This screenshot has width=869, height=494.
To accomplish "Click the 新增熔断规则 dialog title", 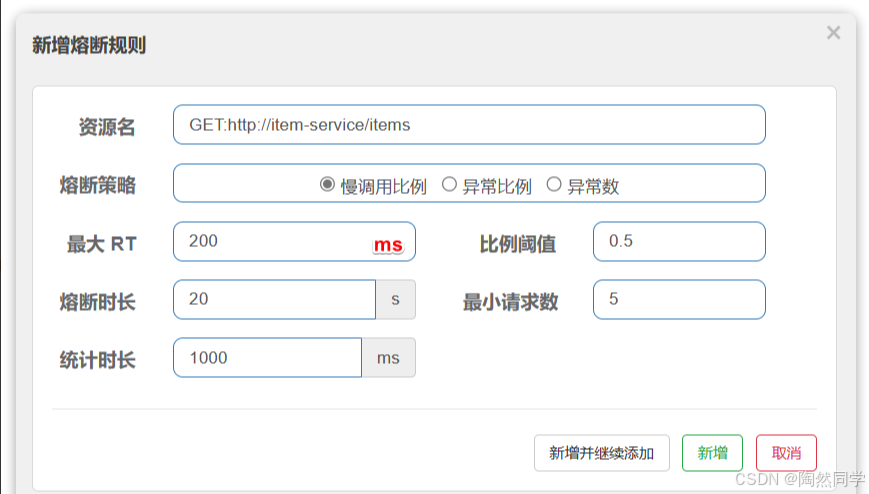I will (x=89, y=45).
